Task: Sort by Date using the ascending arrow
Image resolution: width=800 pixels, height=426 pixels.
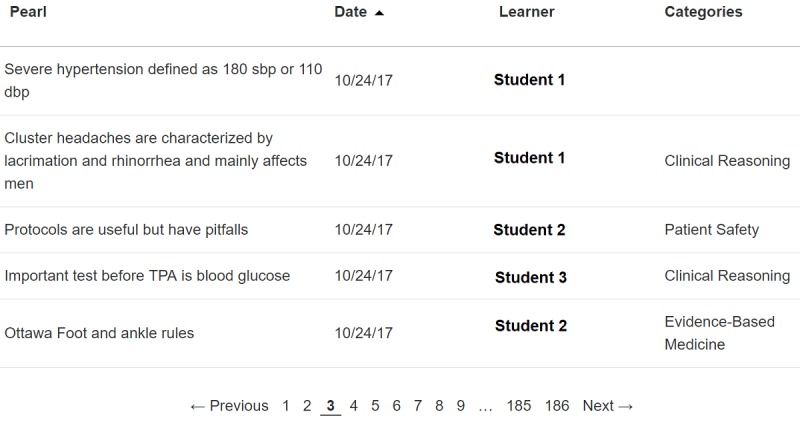Action: pyautogui.click(x=379, y=13)
